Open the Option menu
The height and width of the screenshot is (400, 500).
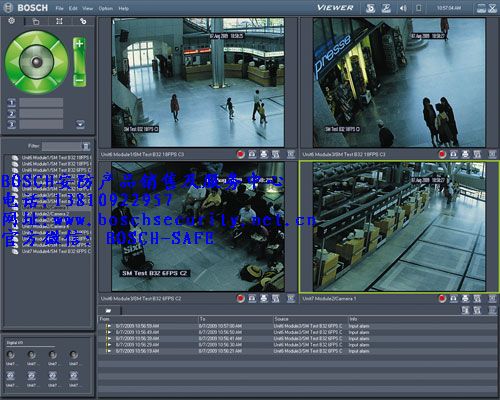(106, 8)
